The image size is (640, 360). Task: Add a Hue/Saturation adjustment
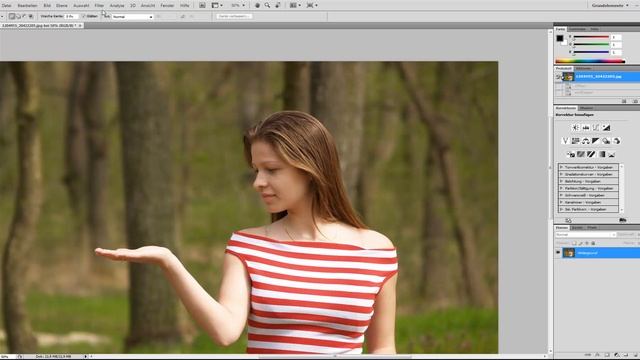[x=576, y=141]
